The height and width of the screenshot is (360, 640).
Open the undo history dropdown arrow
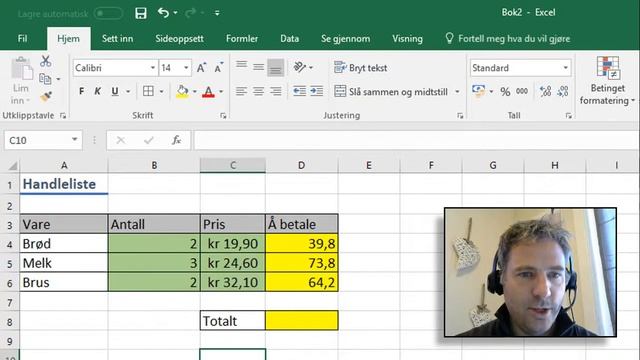(x=176, y=13)
